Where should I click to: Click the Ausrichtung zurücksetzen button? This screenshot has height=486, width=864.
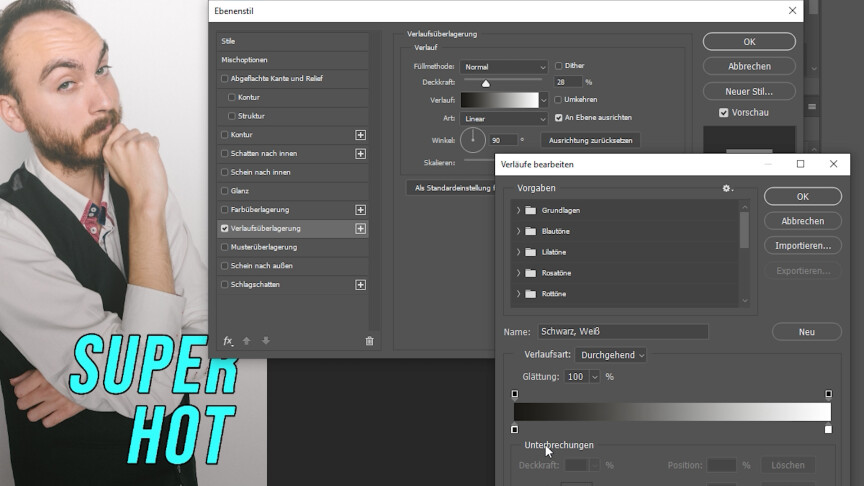click(590, 140)
